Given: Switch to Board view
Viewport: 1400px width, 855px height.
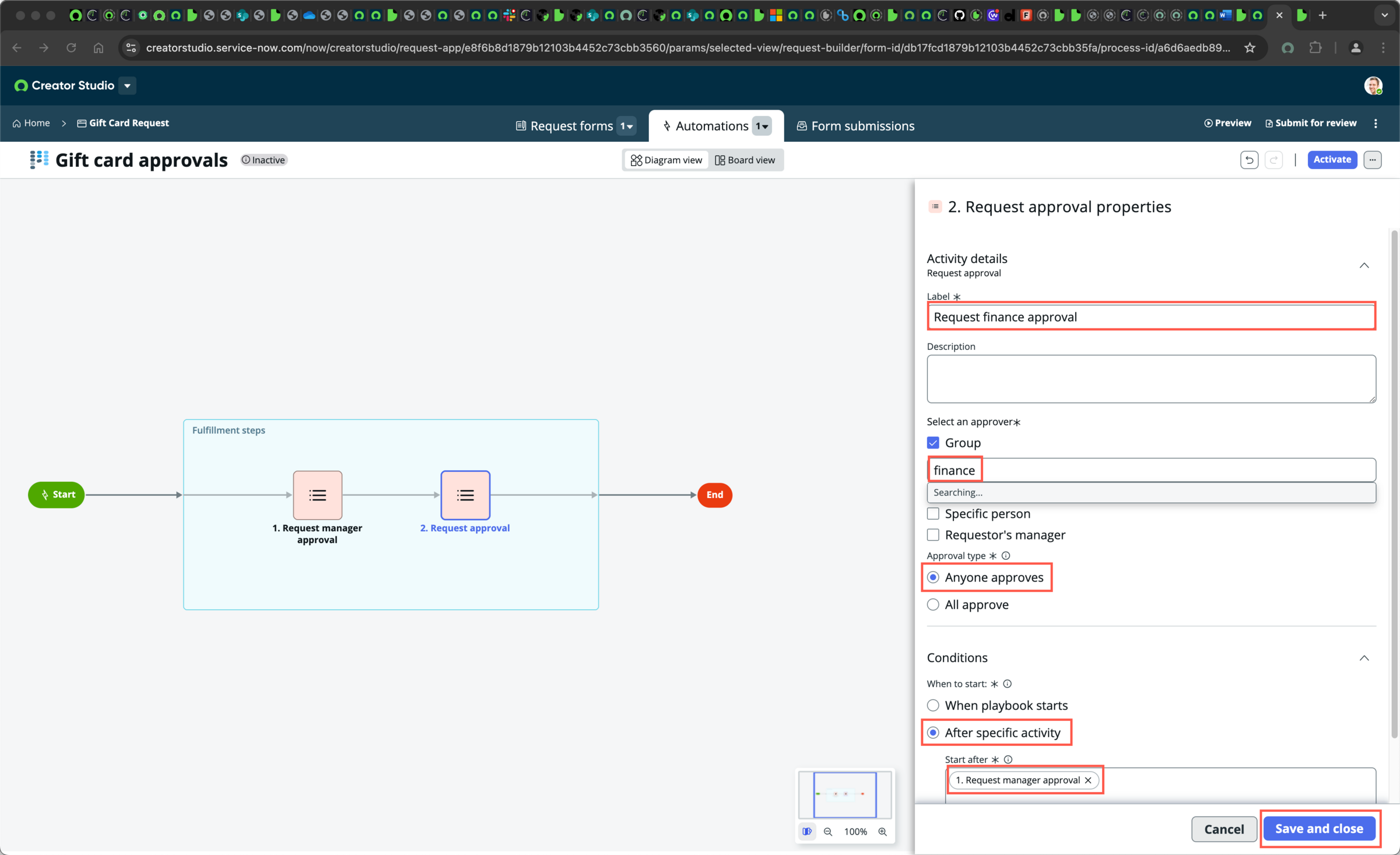Looking at the screenshot, I should (745, 160).
